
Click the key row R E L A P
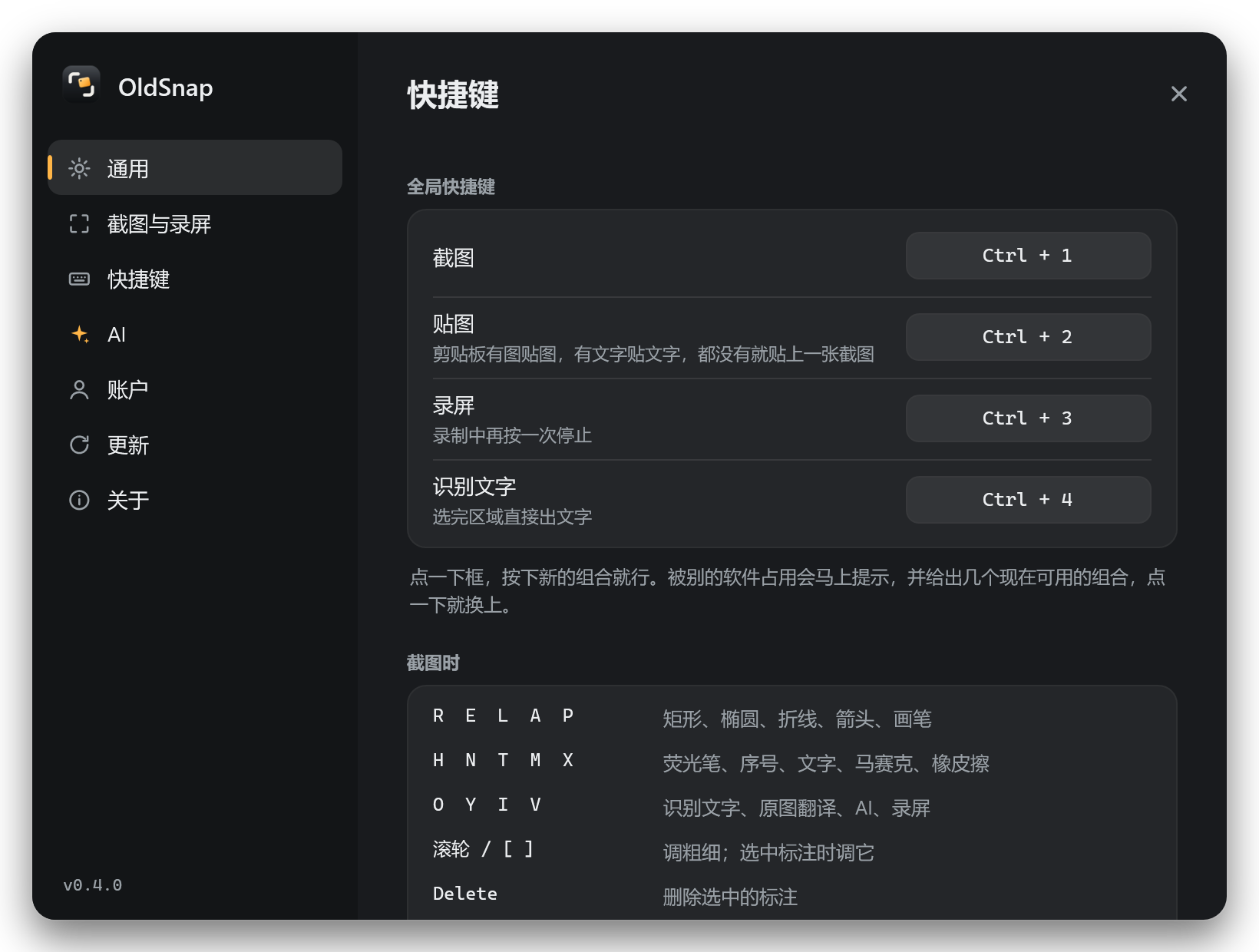coord(503,716)
